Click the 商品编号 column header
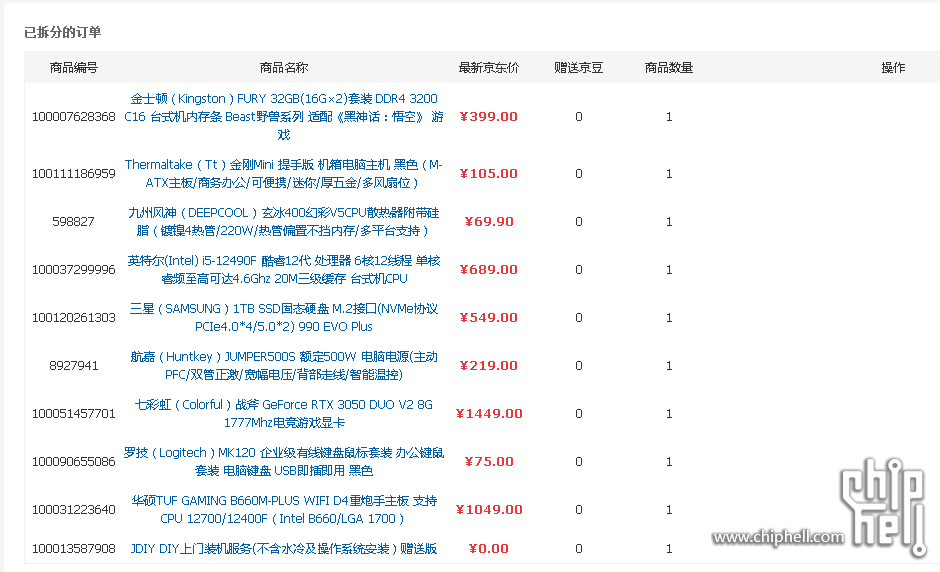 (73, 68)
